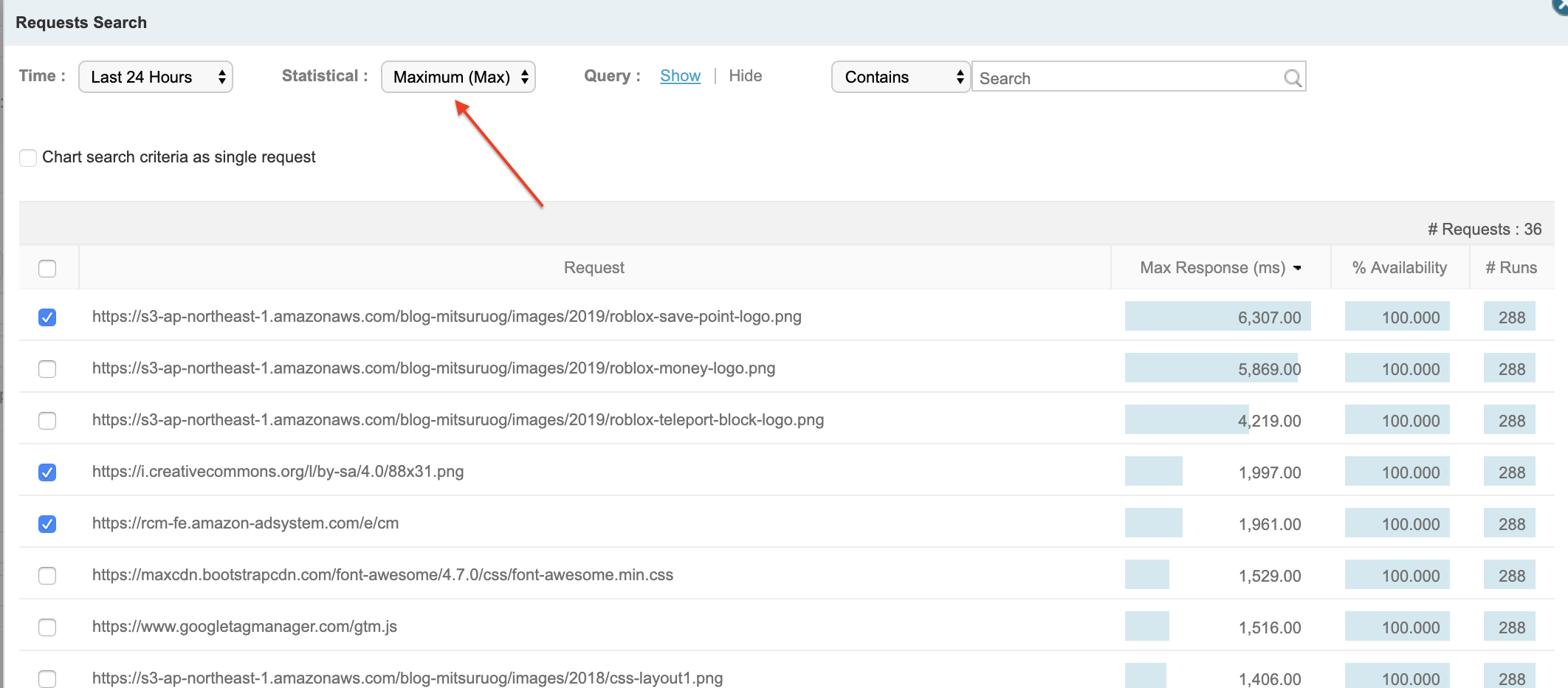
Task: Click the 6,307.00 max response bar
Action: pos(1217,317)
